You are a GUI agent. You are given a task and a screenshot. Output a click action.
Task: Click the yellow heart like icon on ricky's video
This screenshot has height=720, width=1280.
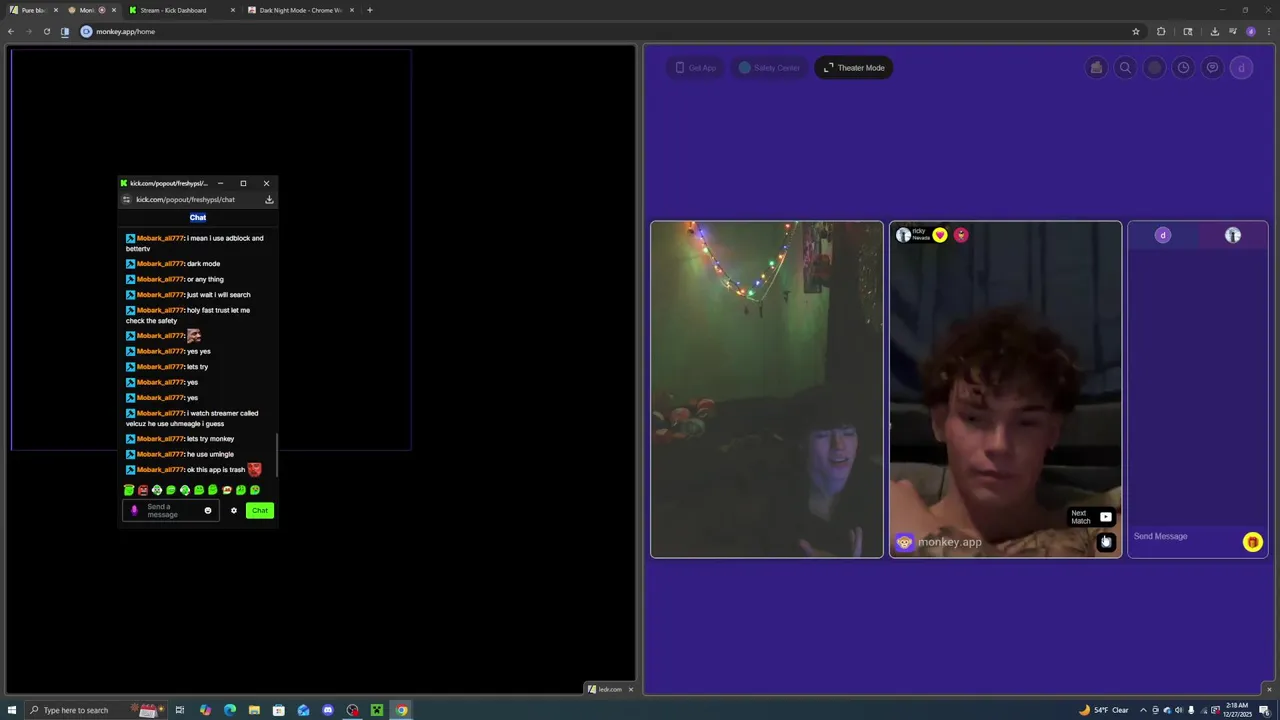940,235
